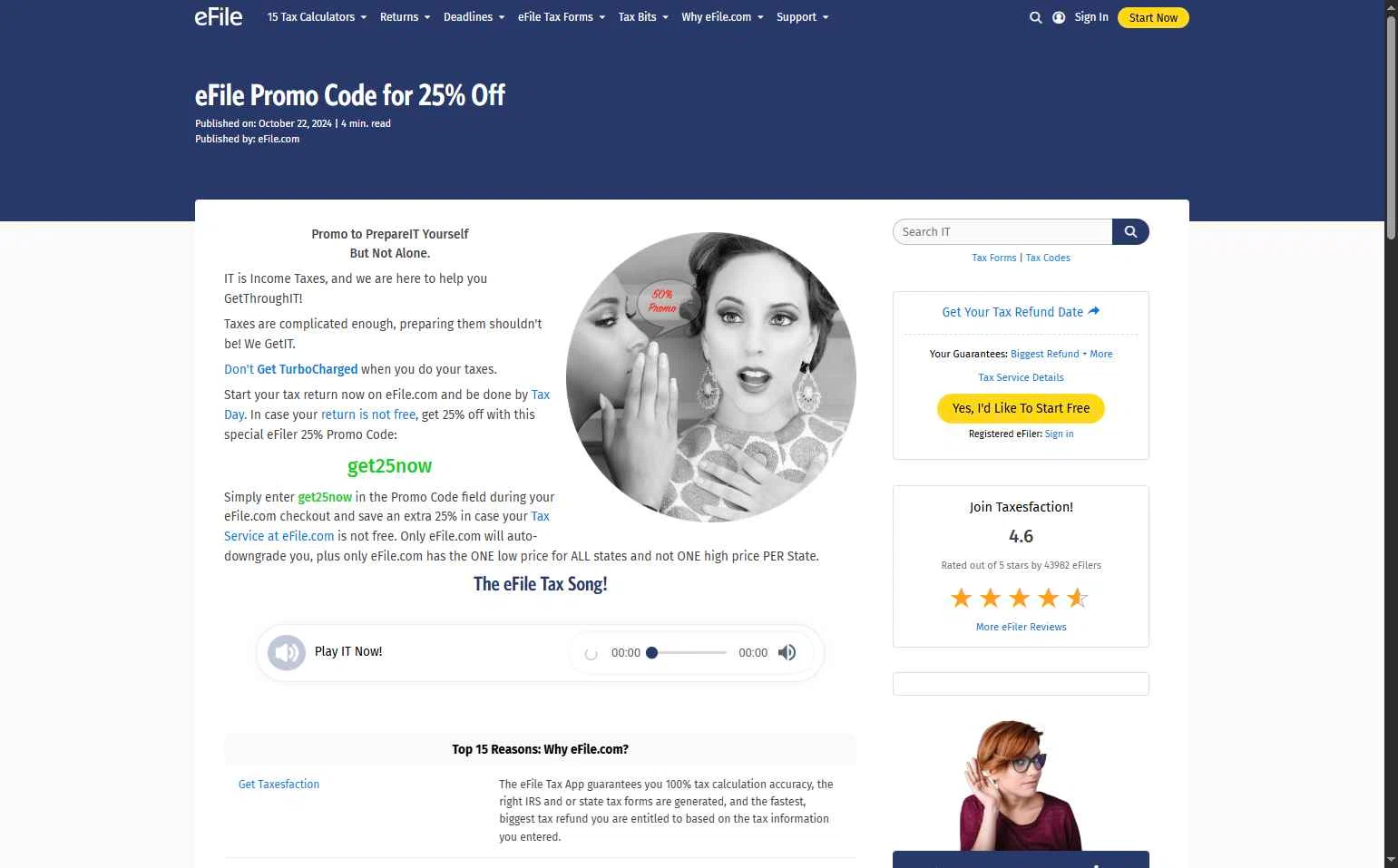1398x868 pixels.
Task: Expand the 15 Tax Calculators dropdown
Action: point(317,17)
